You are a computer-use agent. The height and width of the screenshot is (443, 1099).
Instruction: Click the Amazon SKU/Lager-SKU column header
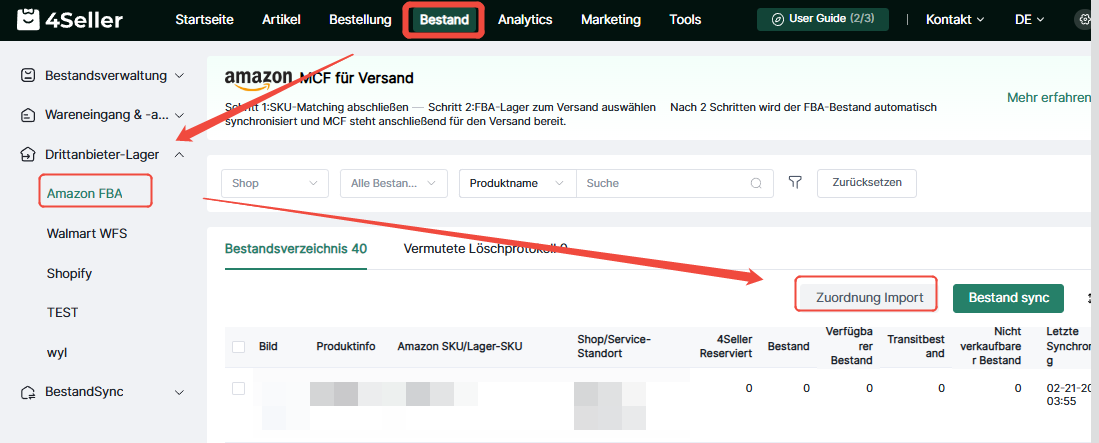[460, 346]
